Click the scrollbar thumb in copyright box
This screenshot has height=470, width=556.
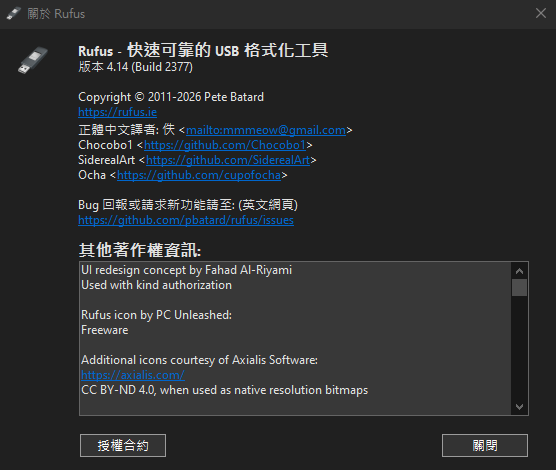tap(519, 288)
